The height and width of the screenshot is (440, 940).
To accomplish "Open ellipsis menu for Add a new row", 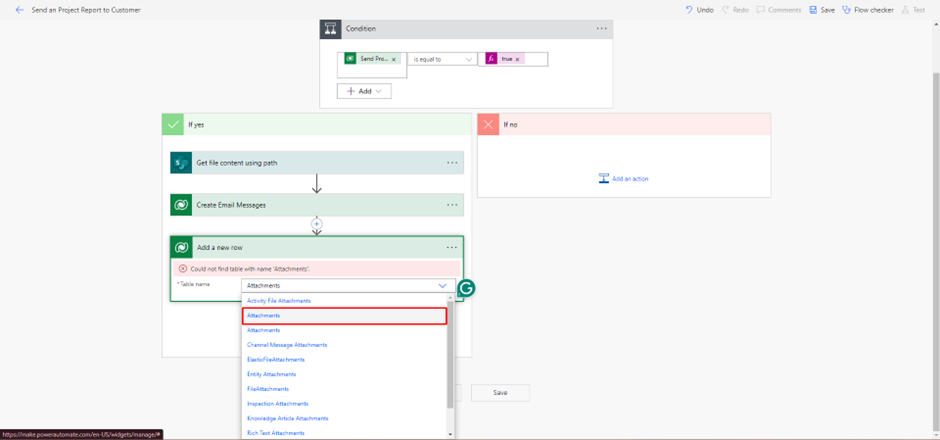I will coord(452,248).
